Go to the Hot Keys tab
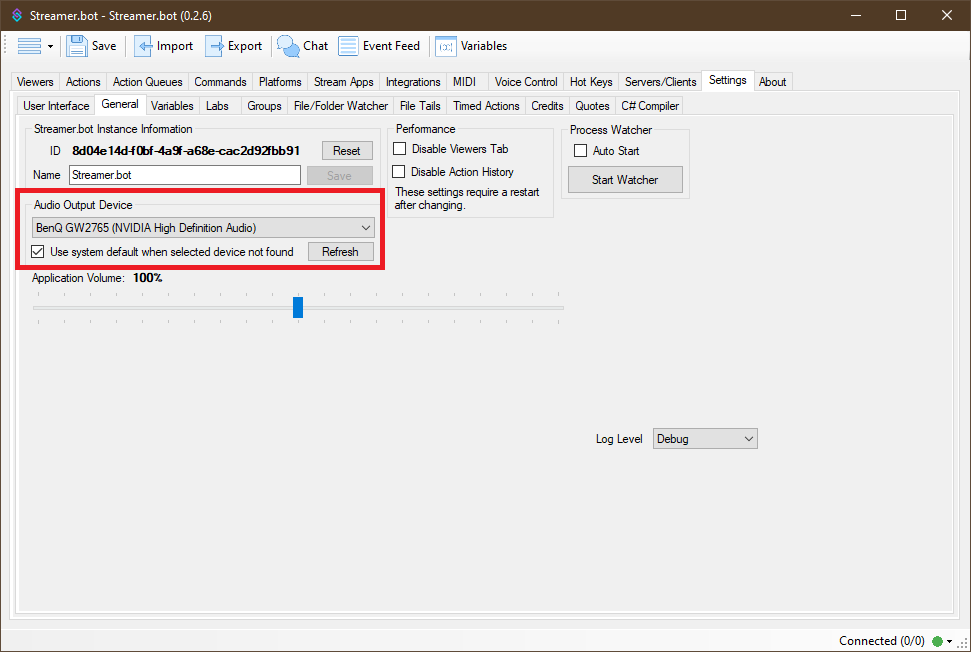The image size is (971, 652). [591, 82]
